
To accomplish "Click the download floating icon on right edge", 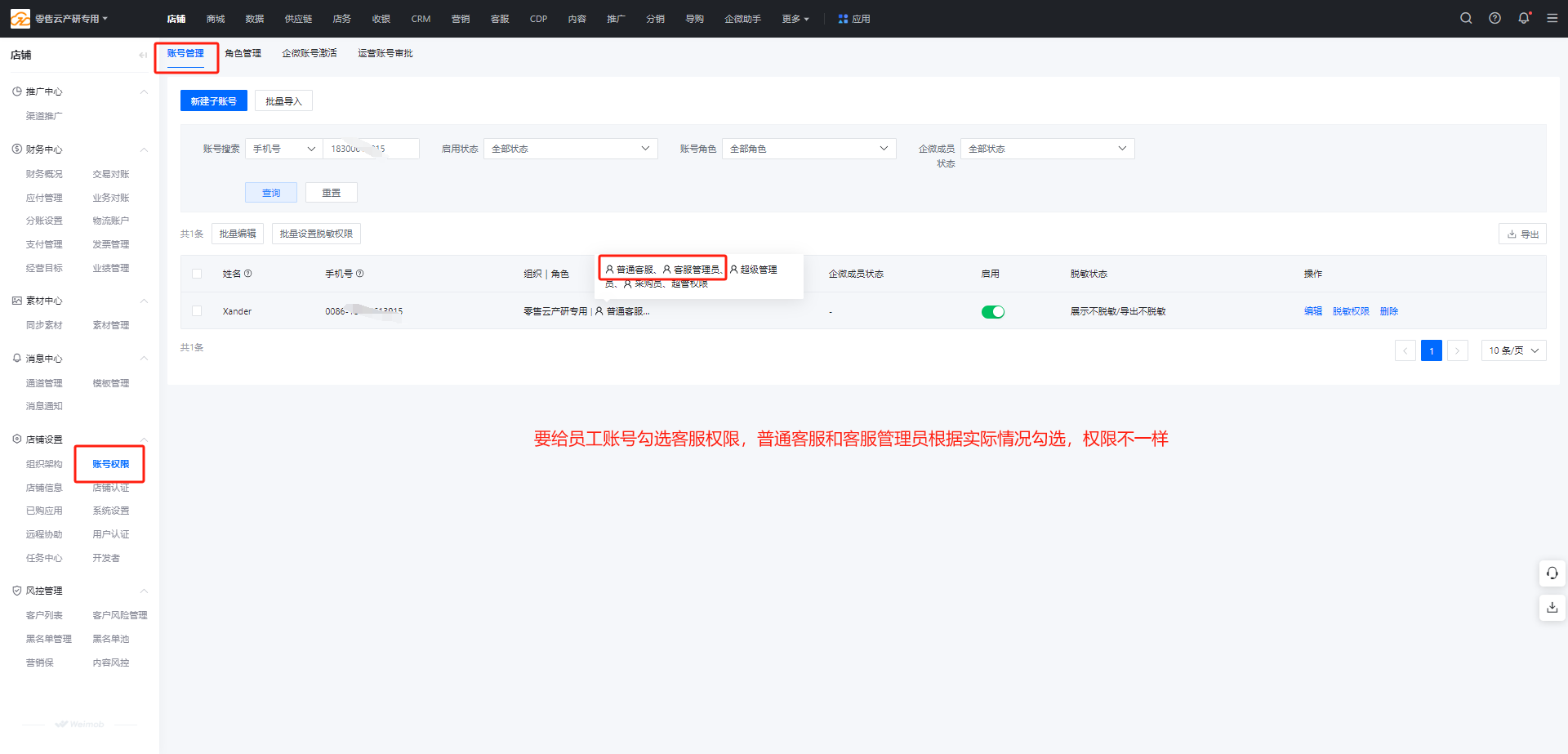I will tap(1552, 608).
